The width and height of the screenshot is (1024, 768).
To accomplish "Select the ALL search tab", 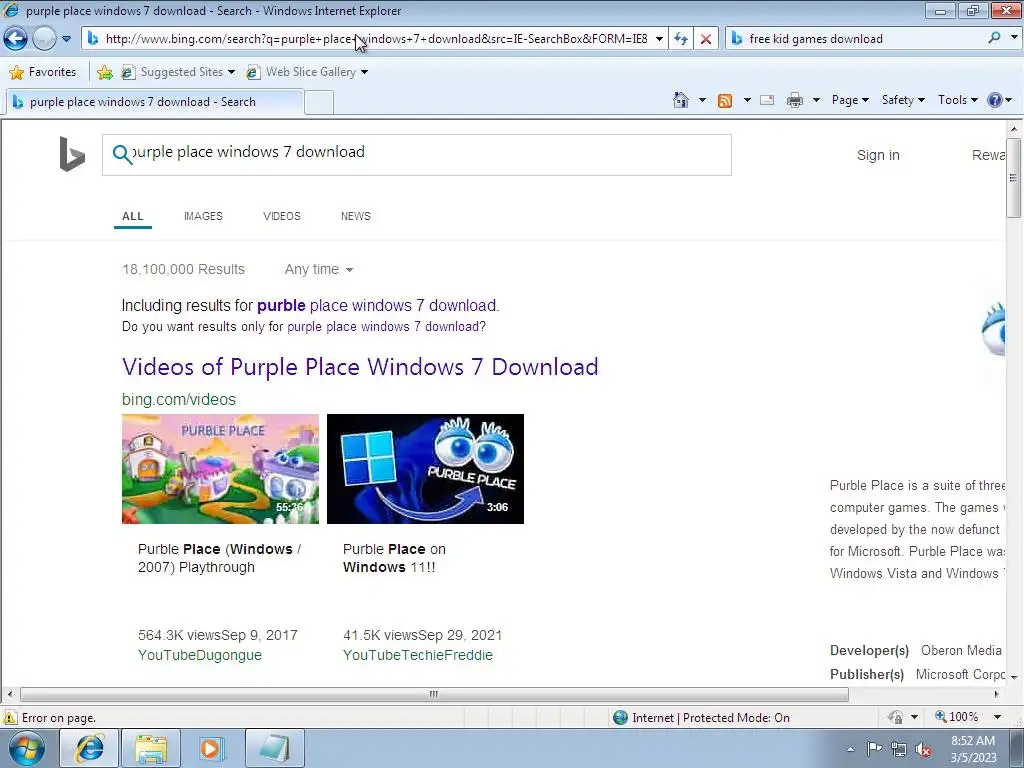I will coord(133,216).
